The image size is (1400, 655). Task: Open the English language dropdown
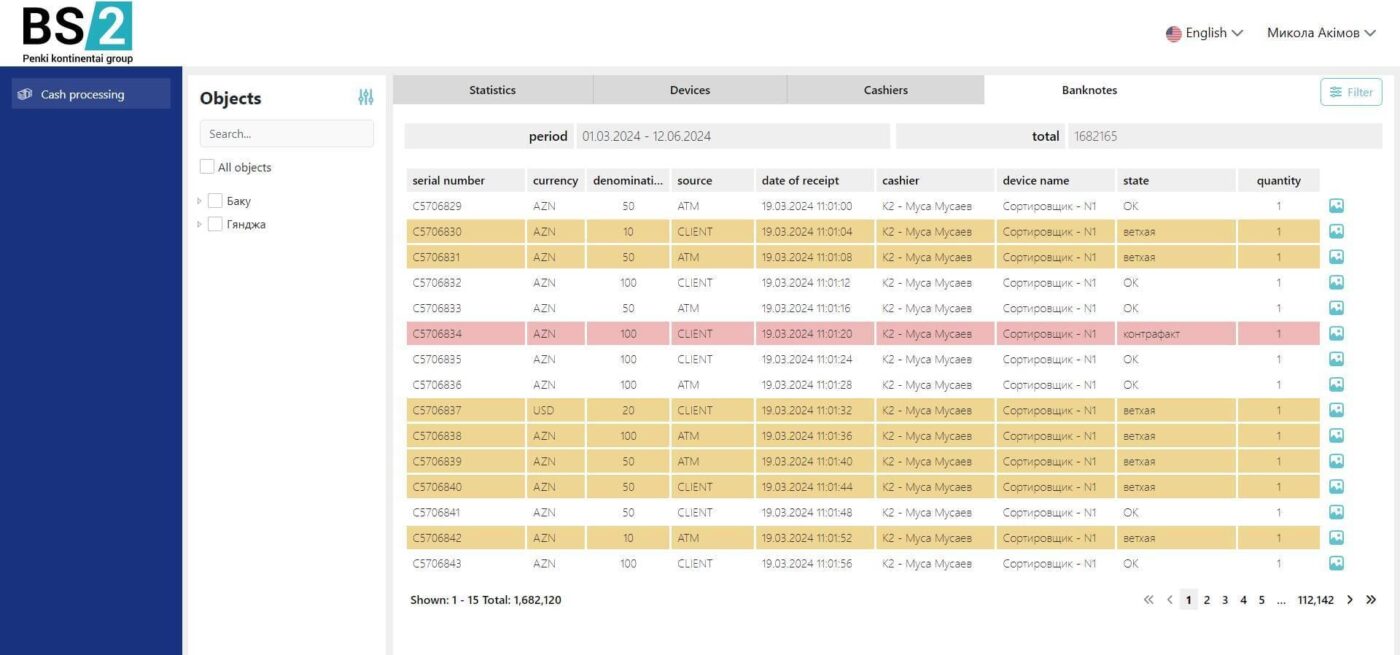pyautogui.click(x=1204, y=33)
